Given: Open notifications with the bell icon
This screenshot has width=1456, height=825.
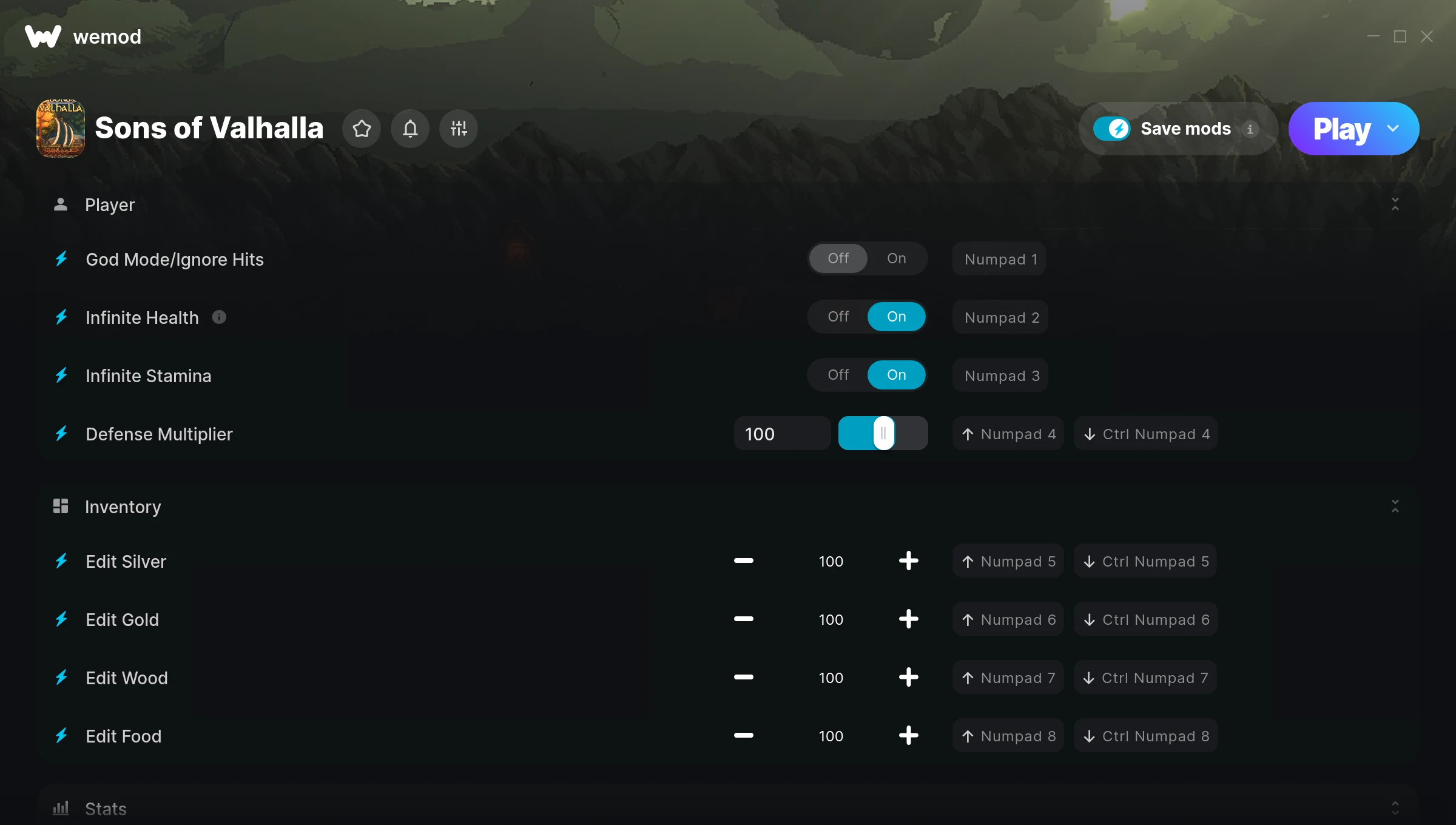Looking at the screenshot, I should coord(410,129).
